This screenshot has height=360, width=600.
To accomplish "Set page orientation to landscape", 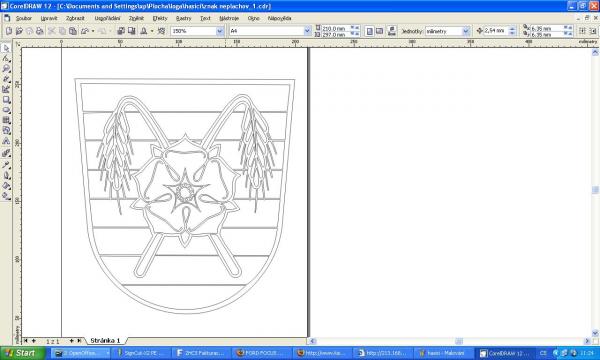I will pyautogui.click(x=379, y=31).
